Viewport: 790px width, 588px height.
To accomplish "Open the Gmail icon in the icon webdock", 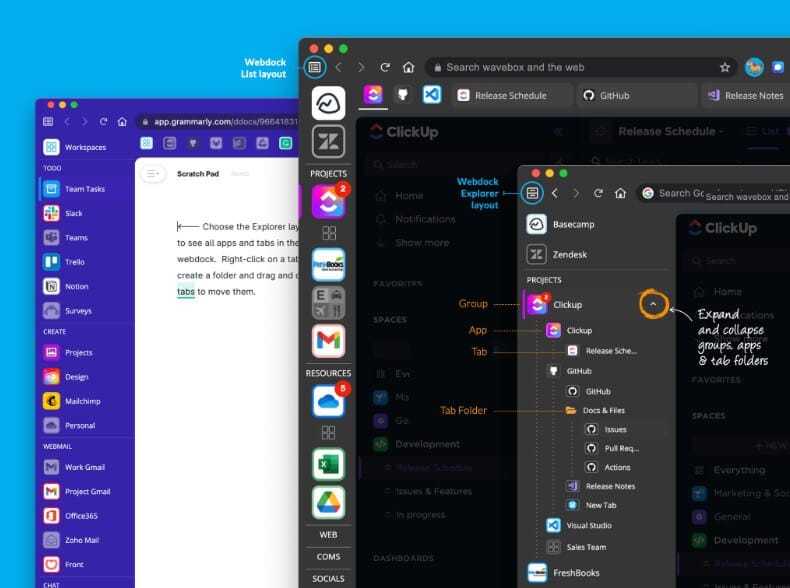I will (x=328, y=341).
